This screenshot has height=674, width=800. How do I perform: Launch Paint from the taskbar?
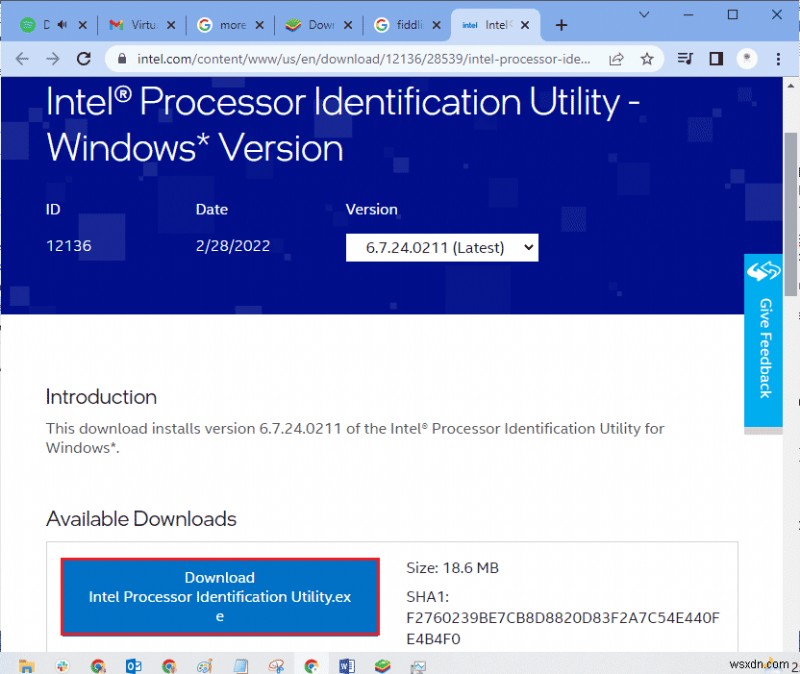(205, 666)
